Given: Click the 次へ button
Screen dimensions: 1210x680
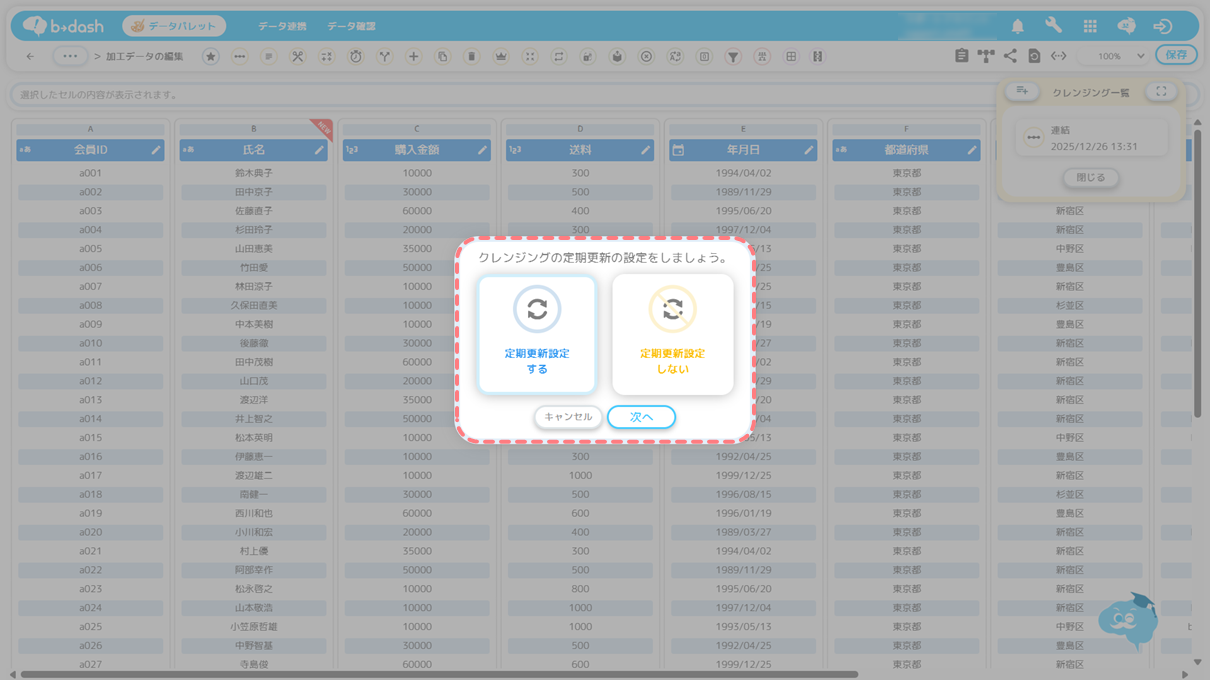Looking at the screenshot, I should pos(641,417).
